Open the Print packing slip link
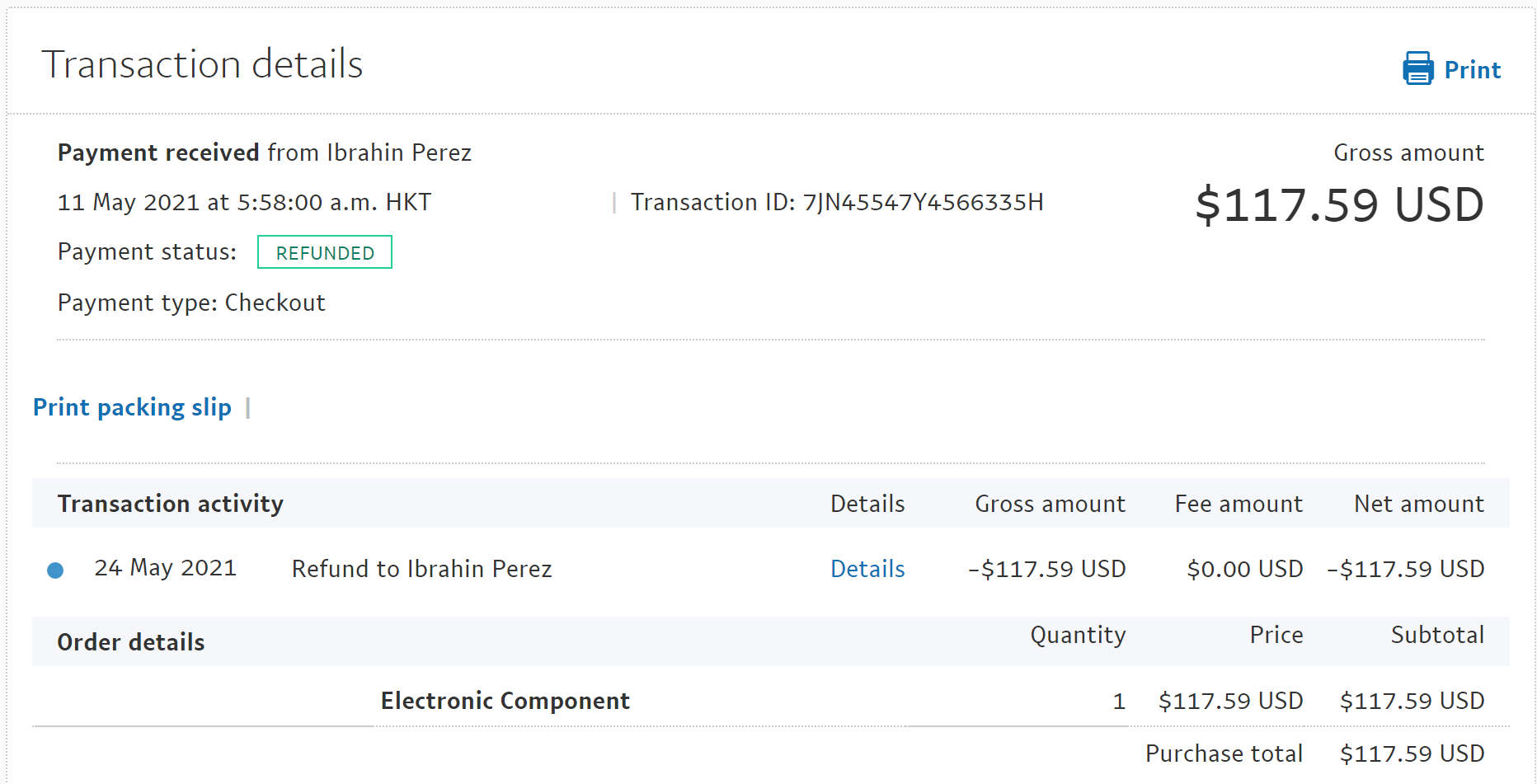The image size is (1537, 784). pos(132,407)
